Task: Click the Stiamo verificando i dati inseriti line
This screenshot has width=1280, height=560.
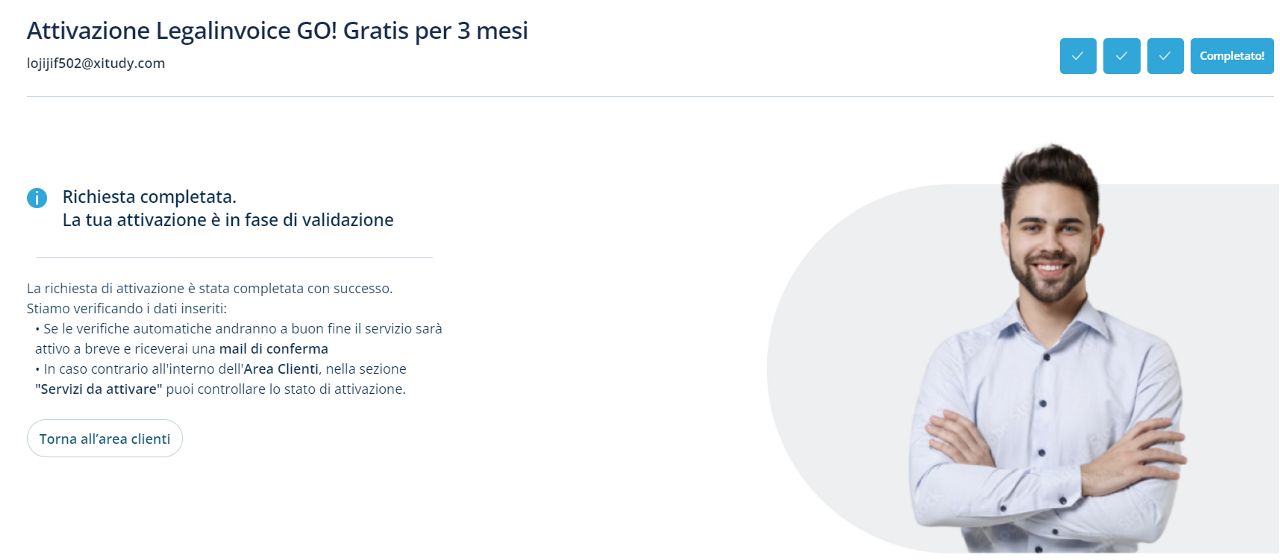Action: tap(127, 308)
